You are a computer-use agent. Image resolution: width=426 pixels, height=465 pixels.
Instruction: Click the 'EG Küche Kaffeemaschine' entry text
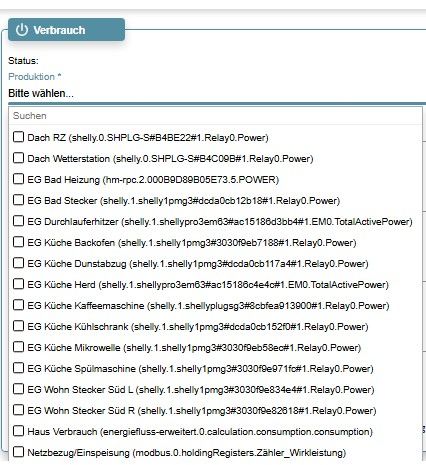(x=208, y=306)
